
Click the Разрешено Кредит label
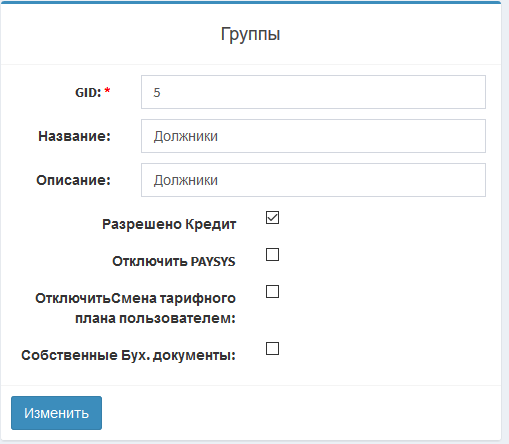pyautogui.click(x=169, y=224)
